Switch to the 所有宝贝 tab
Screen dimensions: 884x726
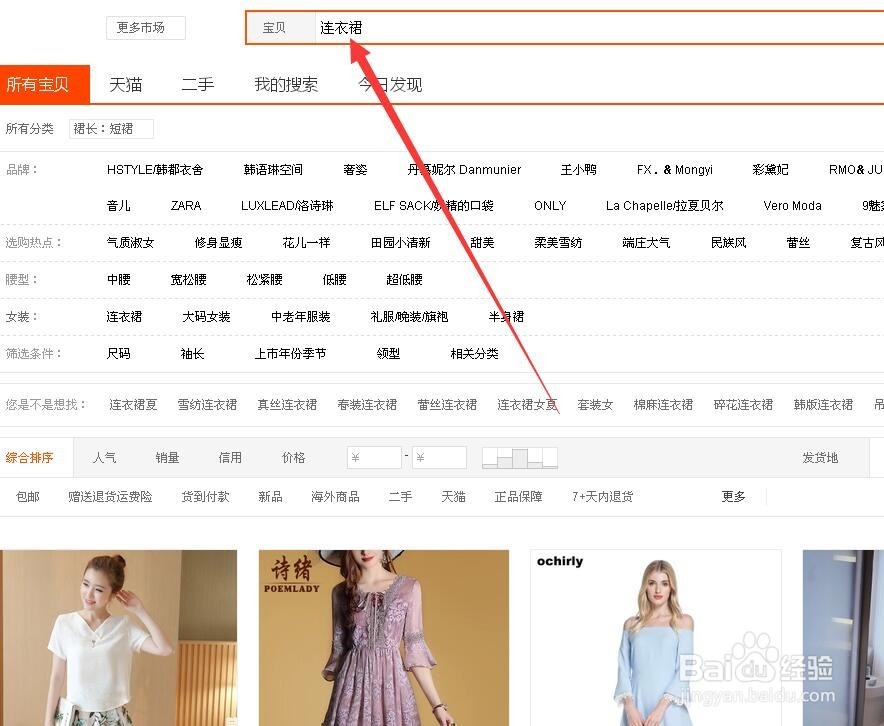click(x=45, y=85)
